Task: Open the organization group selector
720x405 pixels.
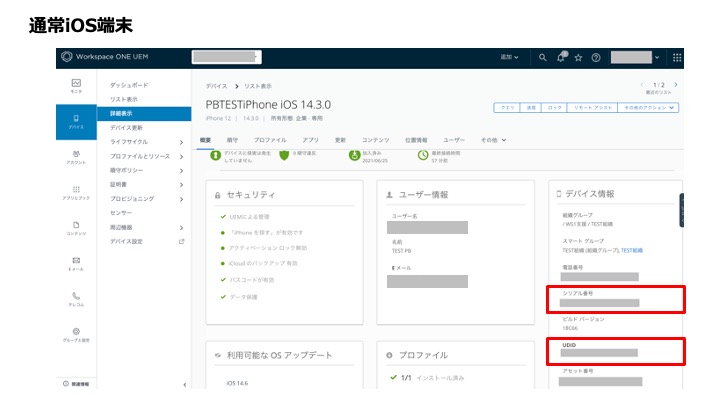Action: pos(226,57)
